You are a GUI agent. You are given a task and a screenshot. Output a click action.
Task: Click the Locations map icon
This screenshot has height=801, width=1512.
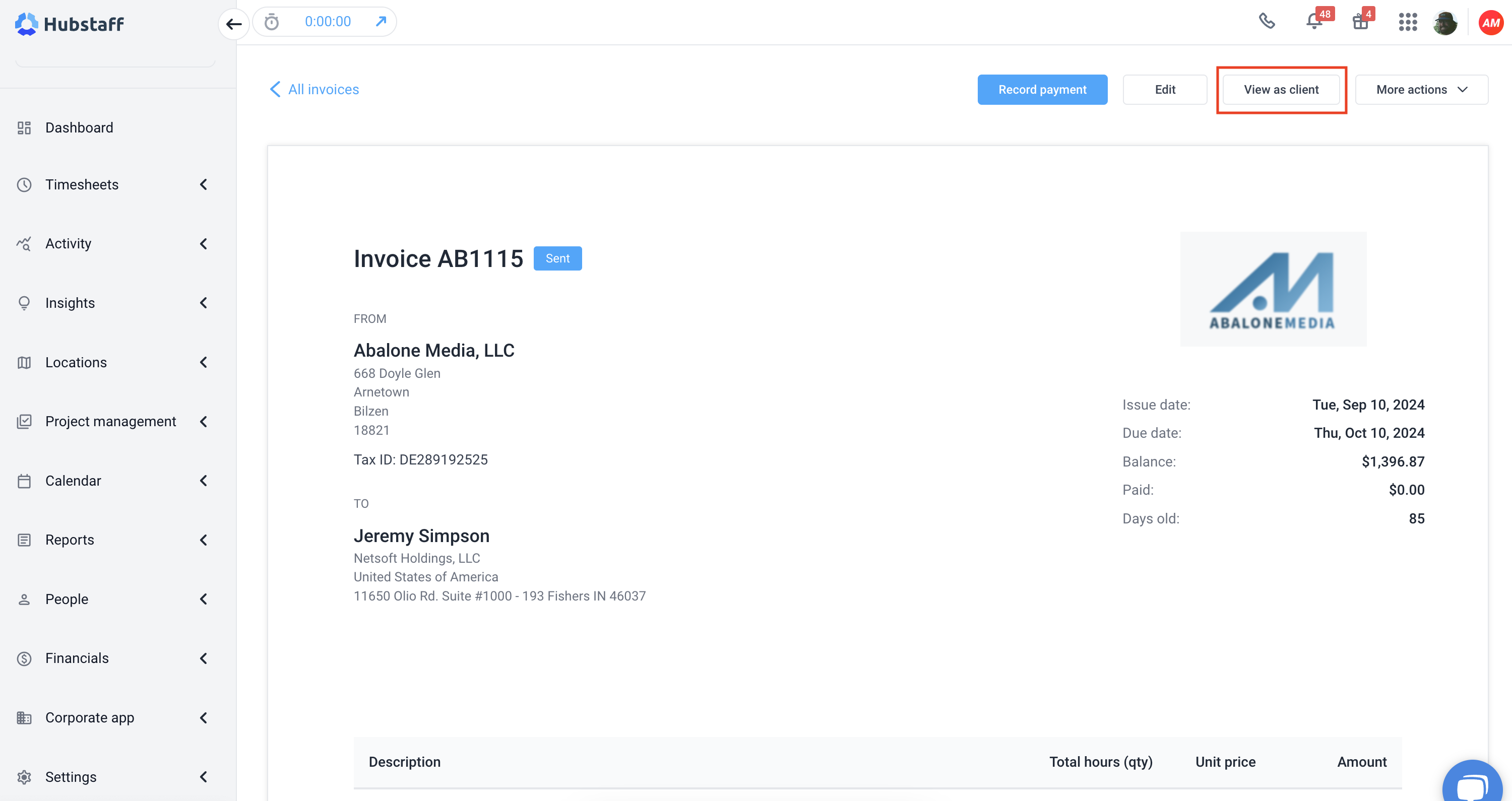point(24,362)
